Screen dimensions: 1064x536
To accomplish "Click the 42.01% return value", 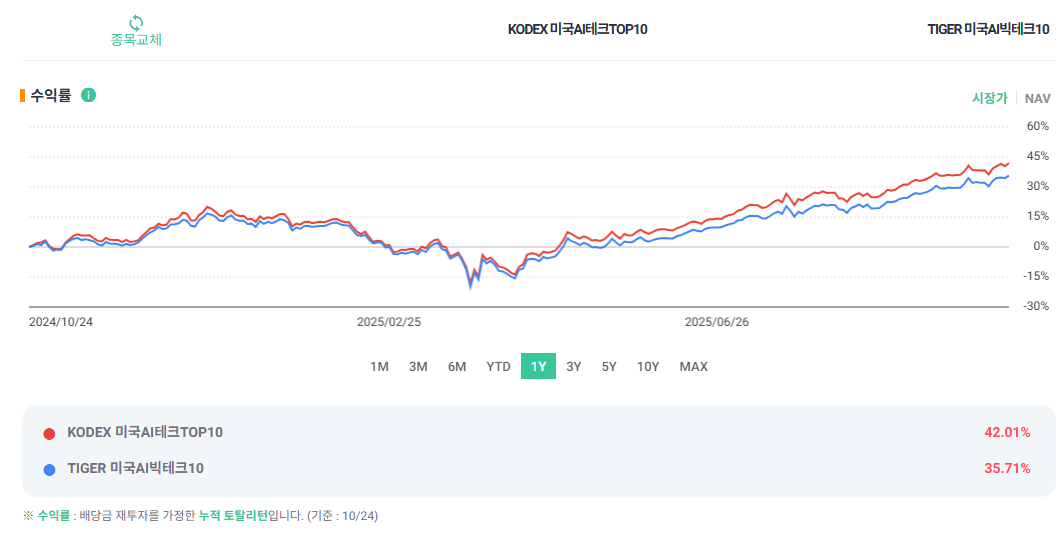I will 1007,432.
